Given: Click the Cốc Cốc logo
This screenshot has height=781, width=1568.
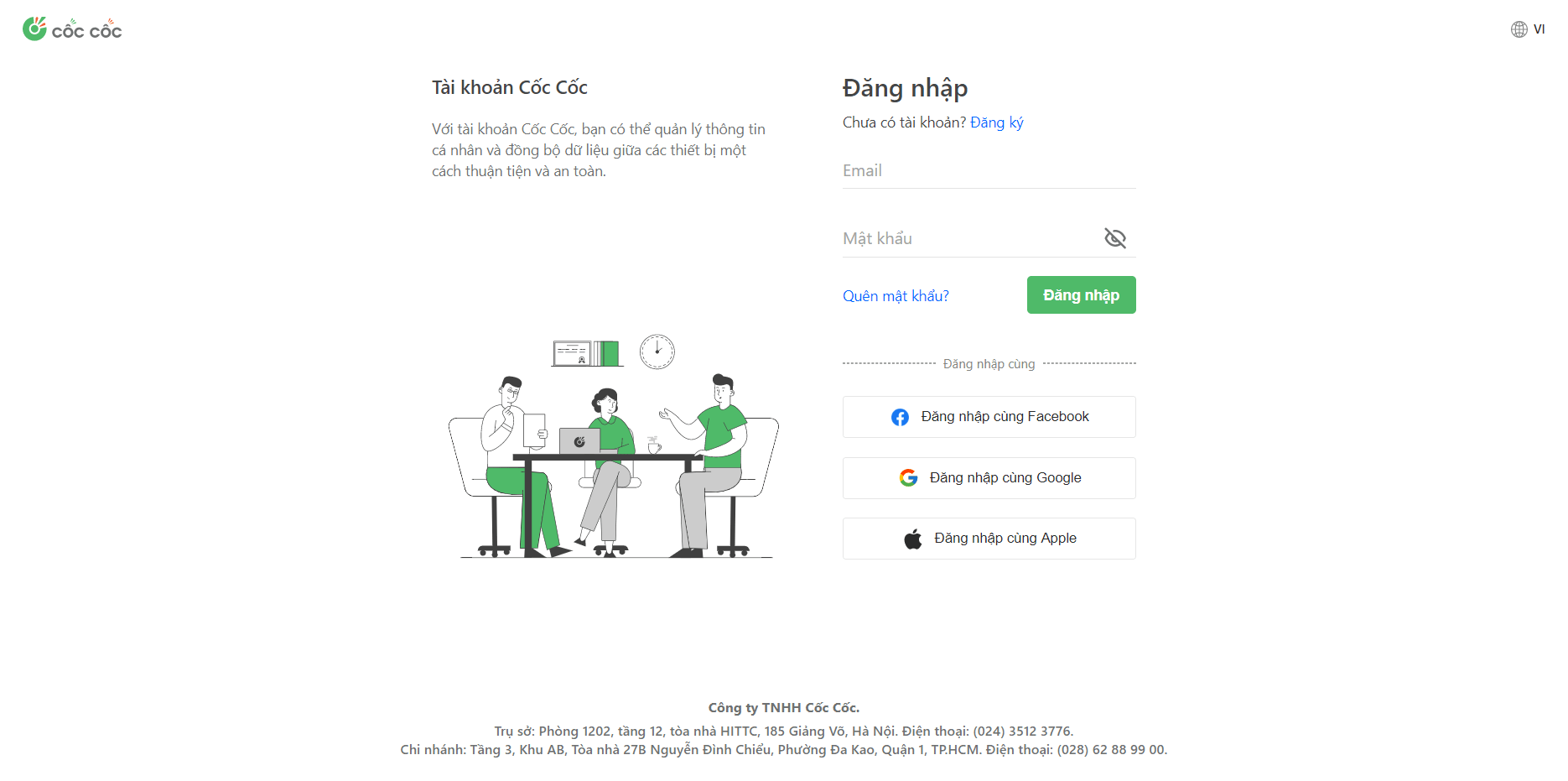Looking at the screenshot, I should tap(72, 29).
